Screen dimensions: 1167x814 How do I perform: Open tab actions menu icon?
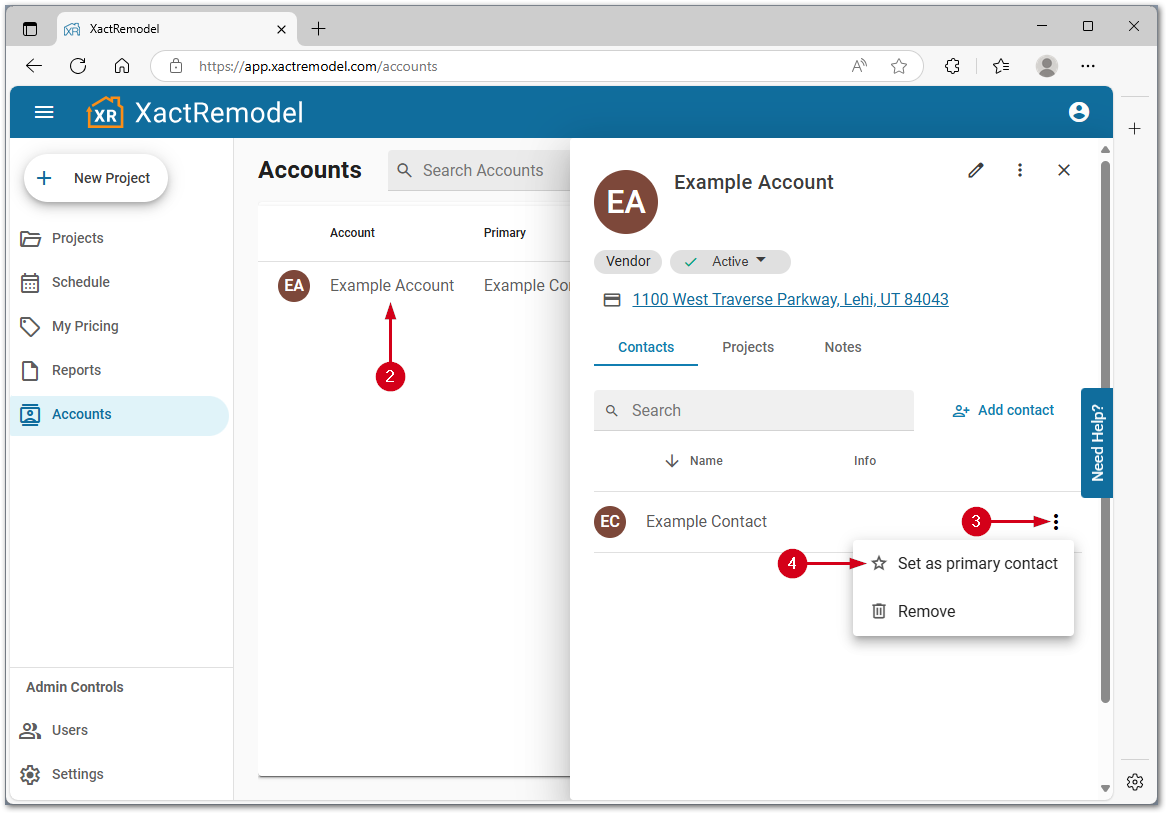point(30,29)
